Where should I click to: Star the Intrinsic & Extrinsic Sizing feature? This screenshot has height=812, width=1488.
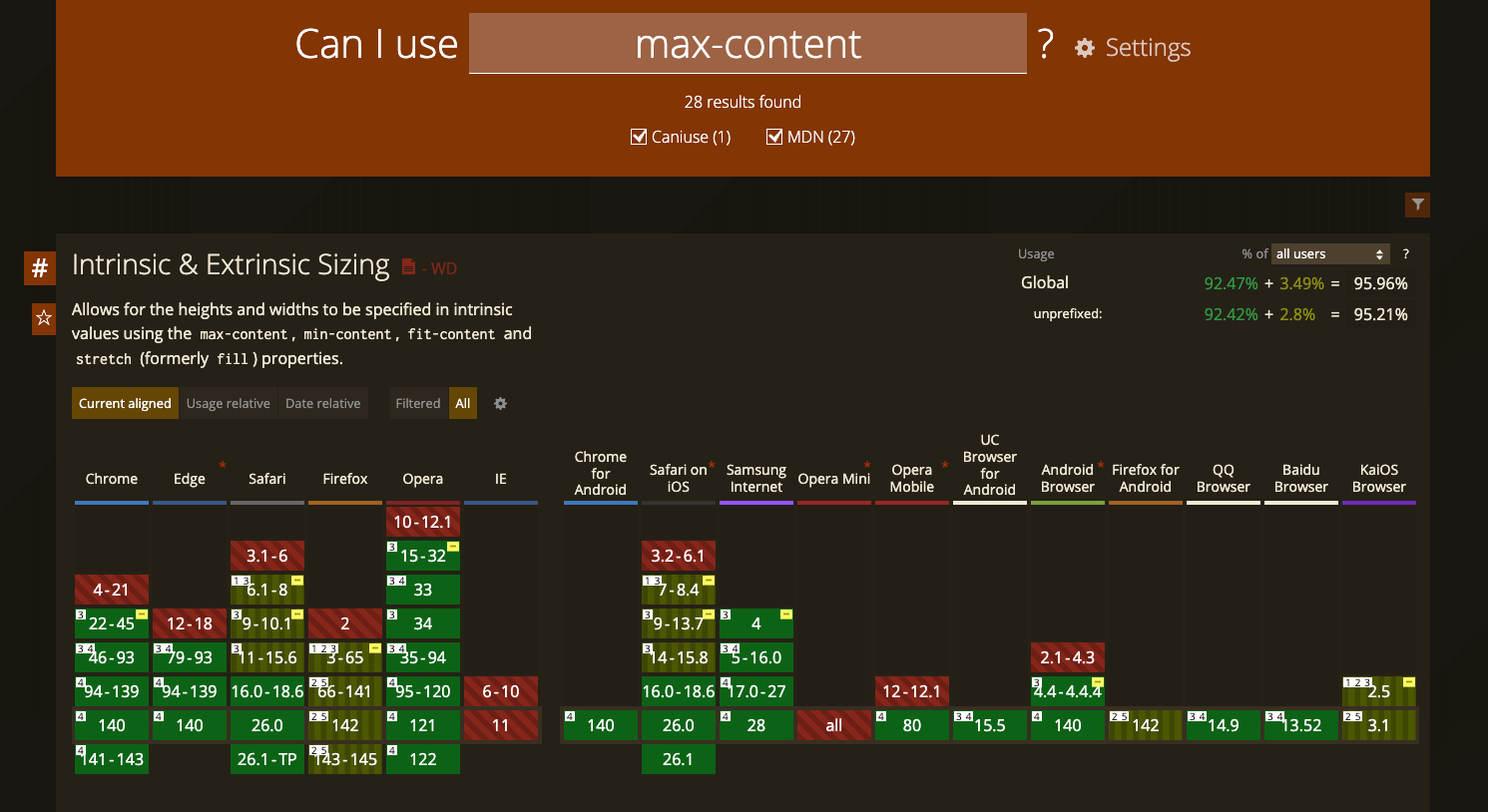tap(44, 318)
